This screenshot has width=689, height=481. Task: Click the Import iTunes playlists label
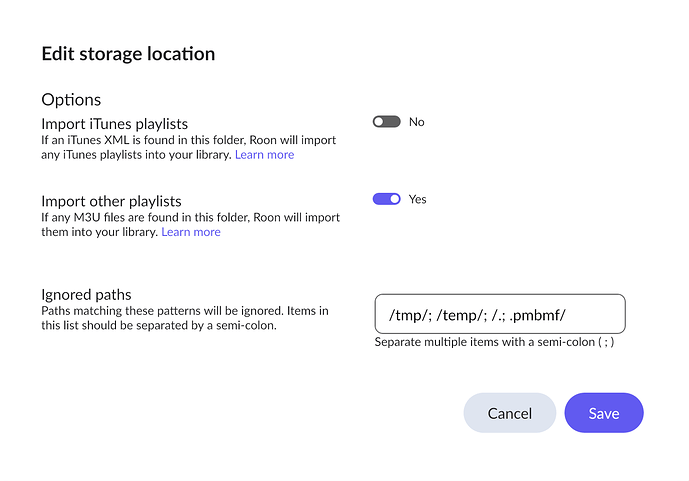(x=115, y=124)
